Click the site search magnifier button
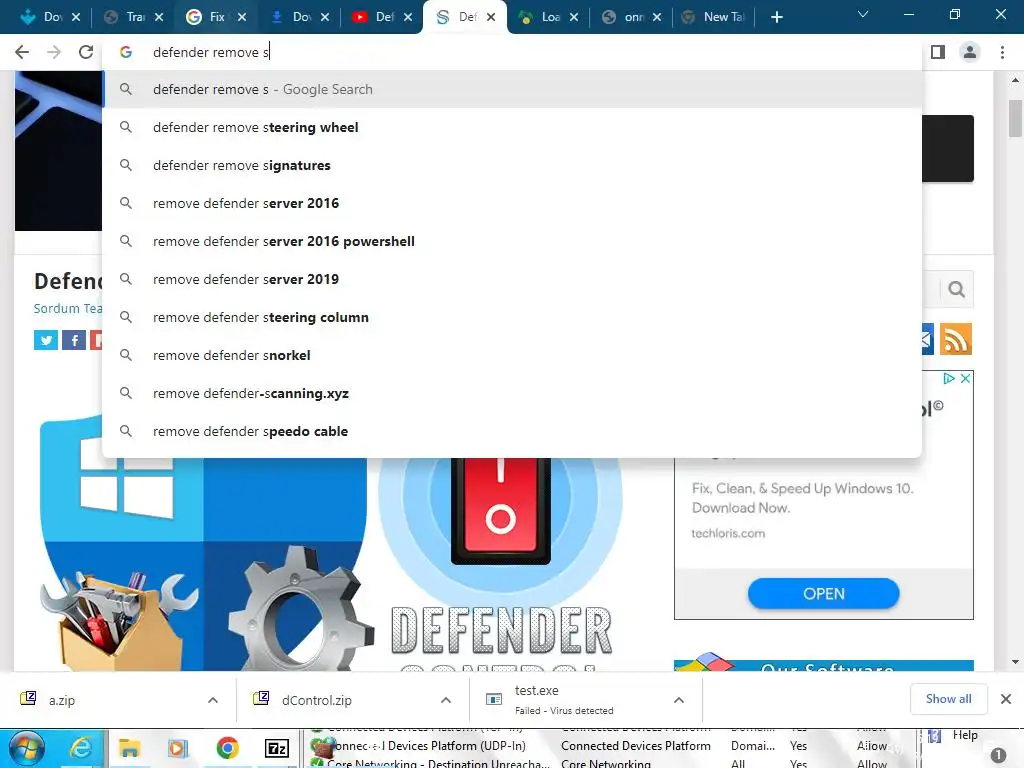1024x768 pixels. (957, 289)
